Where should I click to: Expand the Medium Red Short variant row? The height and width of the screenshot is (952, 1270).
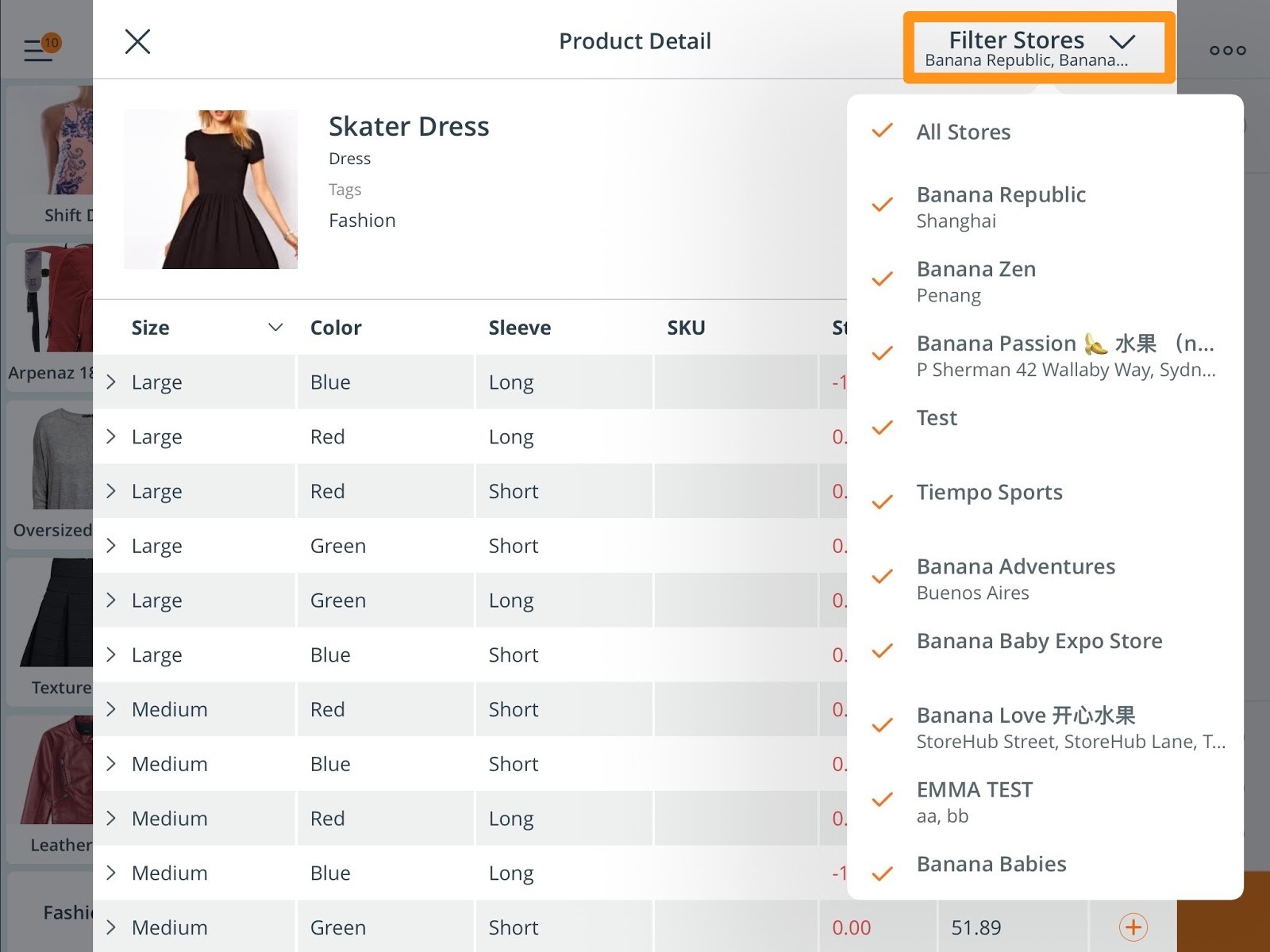tap(111, 709)
